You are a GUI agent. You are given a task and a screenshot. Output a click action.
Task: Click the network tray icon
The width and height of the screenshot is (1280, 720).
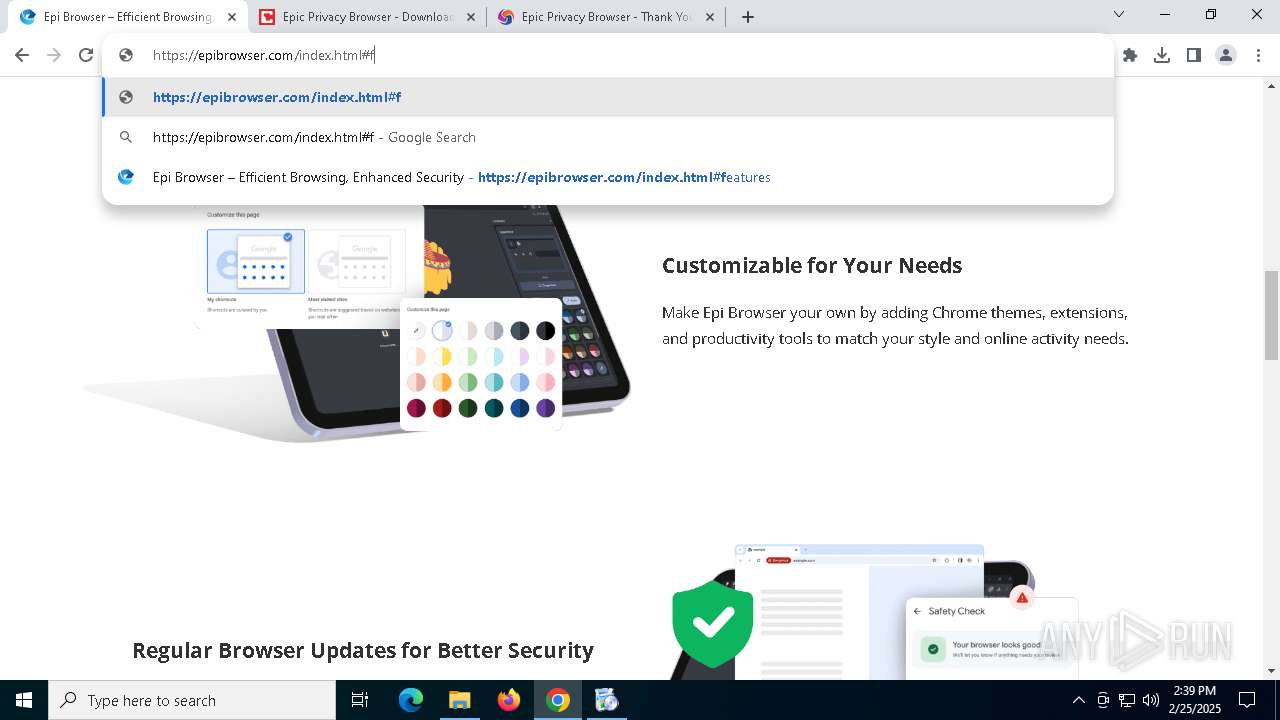point(1127,700)
